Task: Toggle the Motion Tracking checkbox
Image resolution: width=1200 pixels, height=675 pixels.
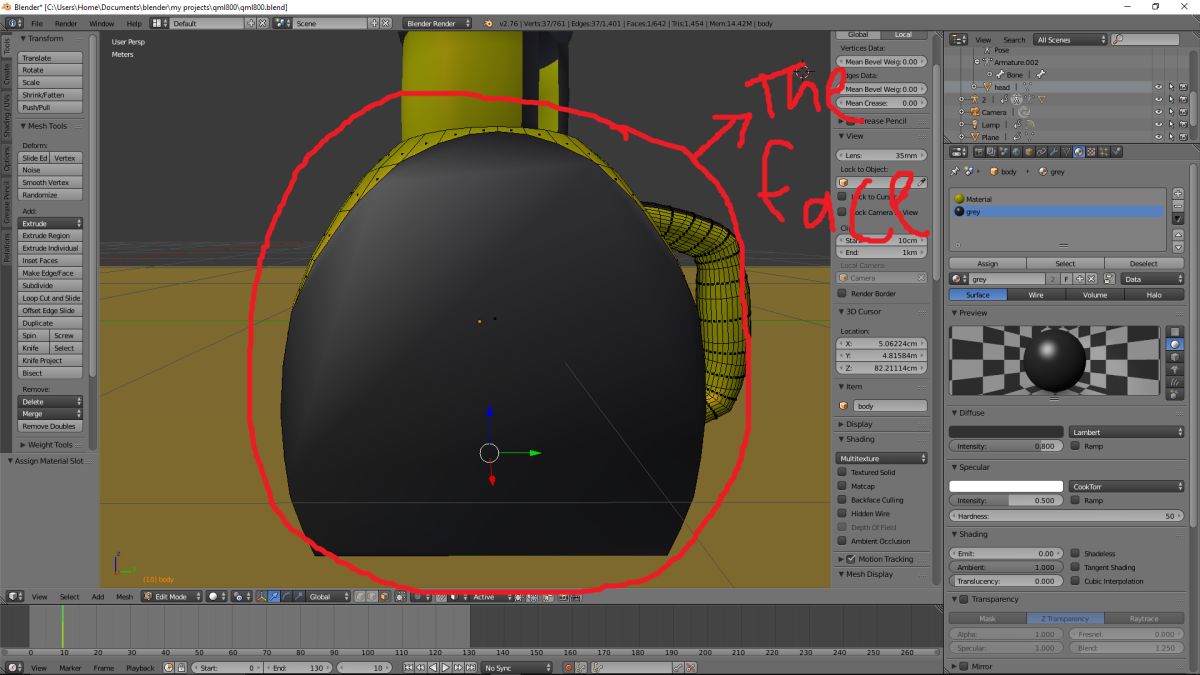Action: point(850,559)
